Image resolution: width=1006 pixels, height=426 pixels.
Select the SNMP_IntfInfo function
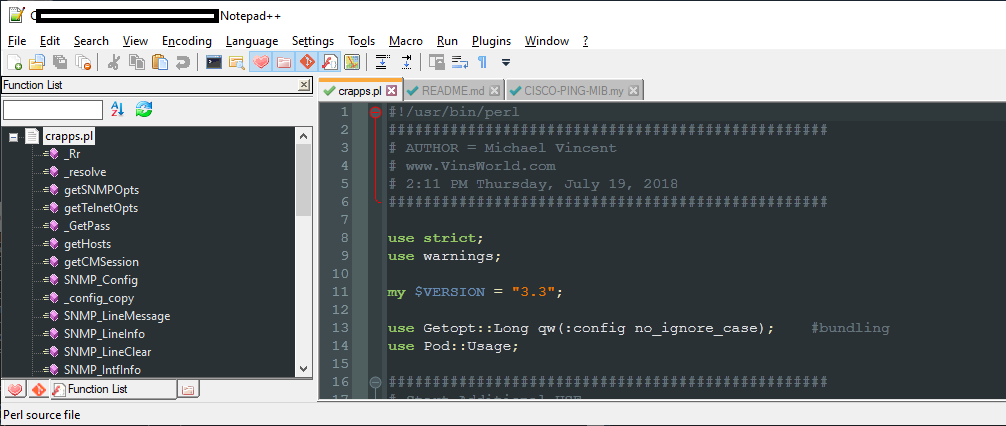click(x=102, y=370)
